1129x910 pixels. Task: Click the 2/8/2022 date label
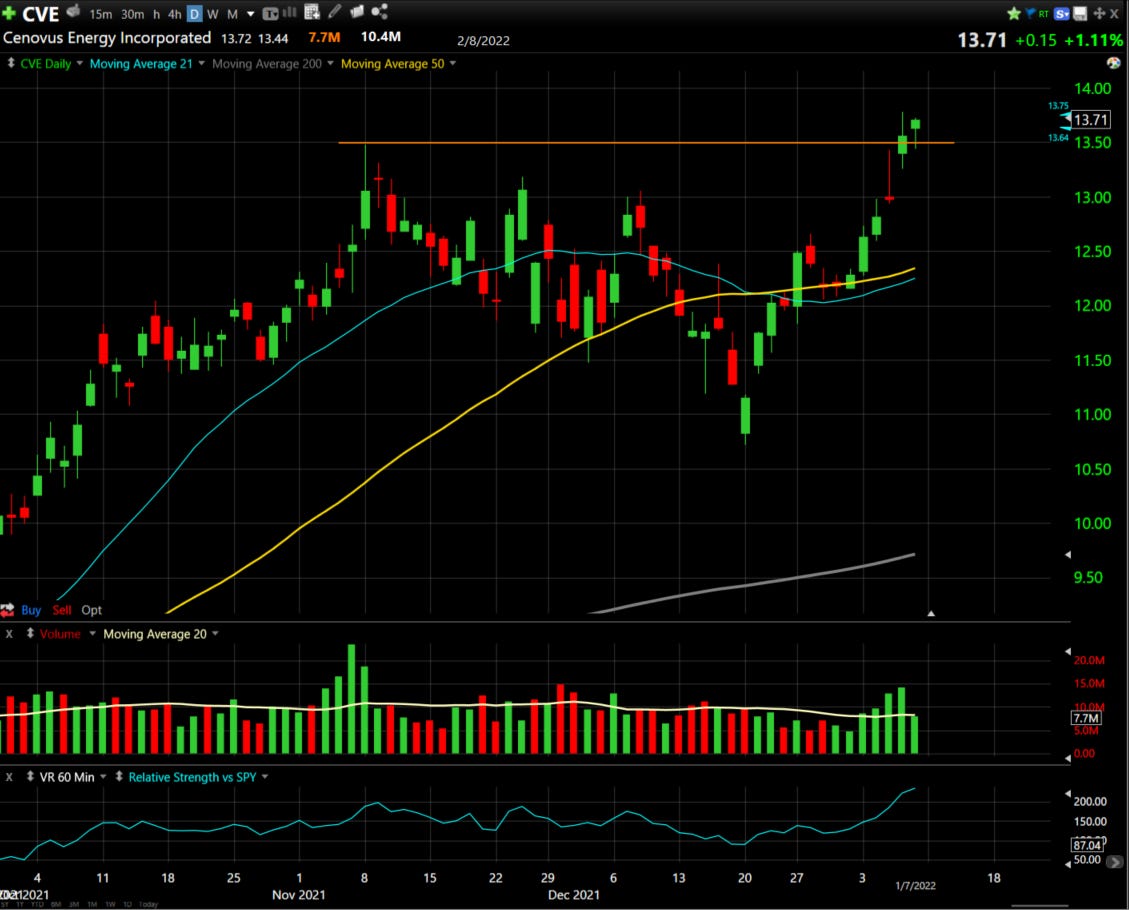(x=483, y=41)
